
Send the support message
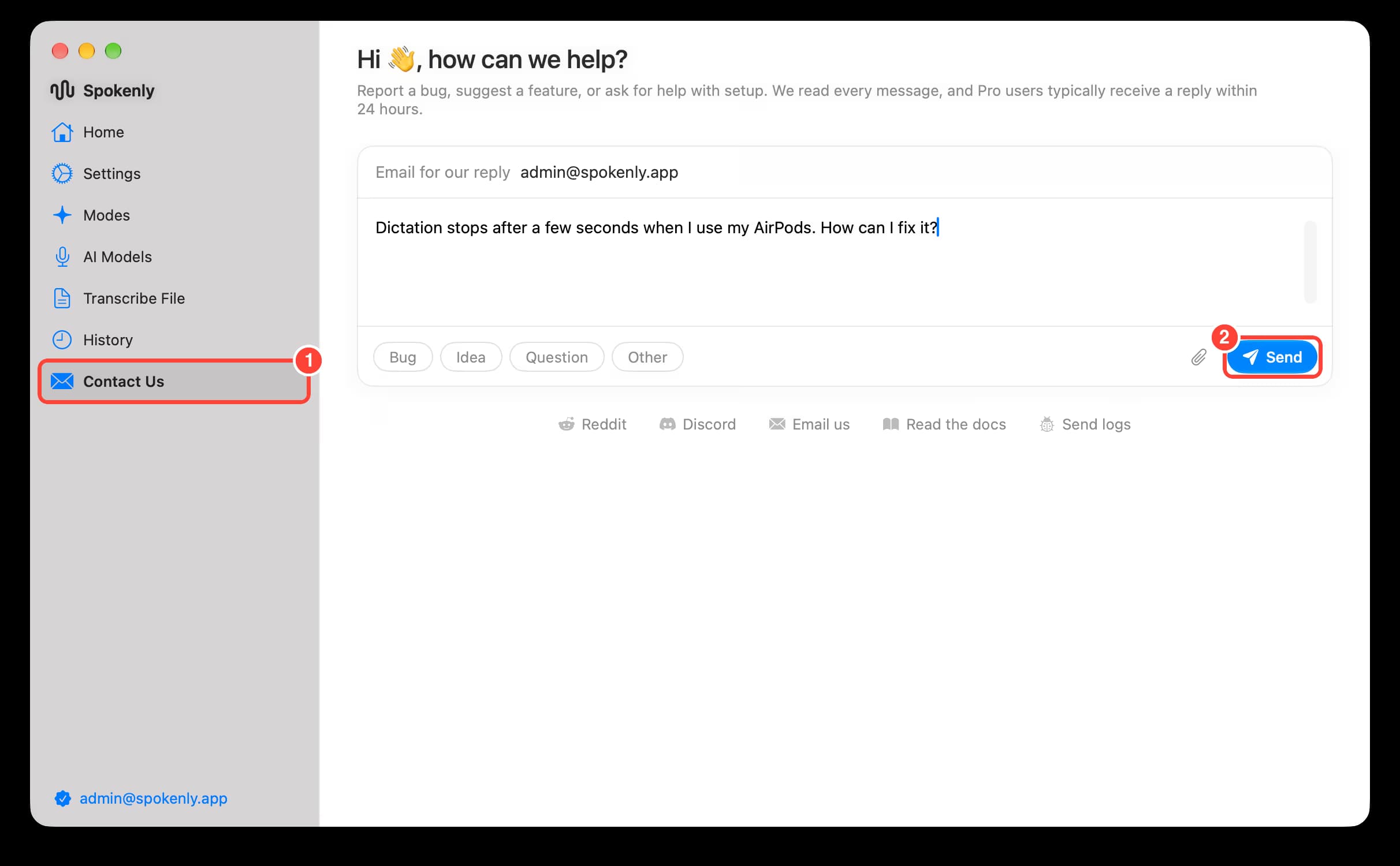(x=1272, y=357)
